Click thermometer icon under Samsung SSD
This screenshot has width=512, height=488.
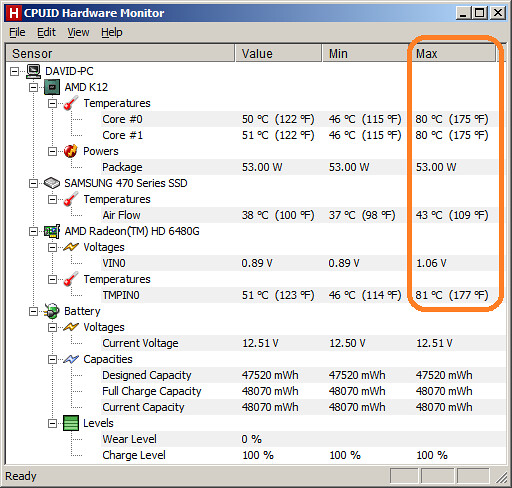tap(70, 199)
